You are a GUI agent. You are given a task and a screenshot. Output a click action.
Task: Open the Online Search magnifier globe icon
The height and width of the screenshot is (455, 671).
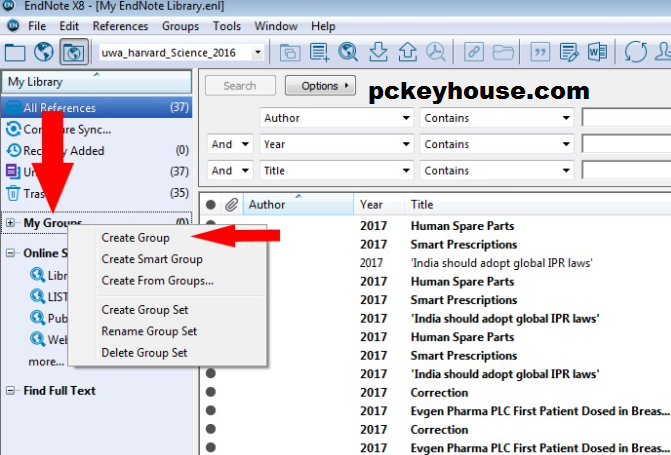pos(348,52)
